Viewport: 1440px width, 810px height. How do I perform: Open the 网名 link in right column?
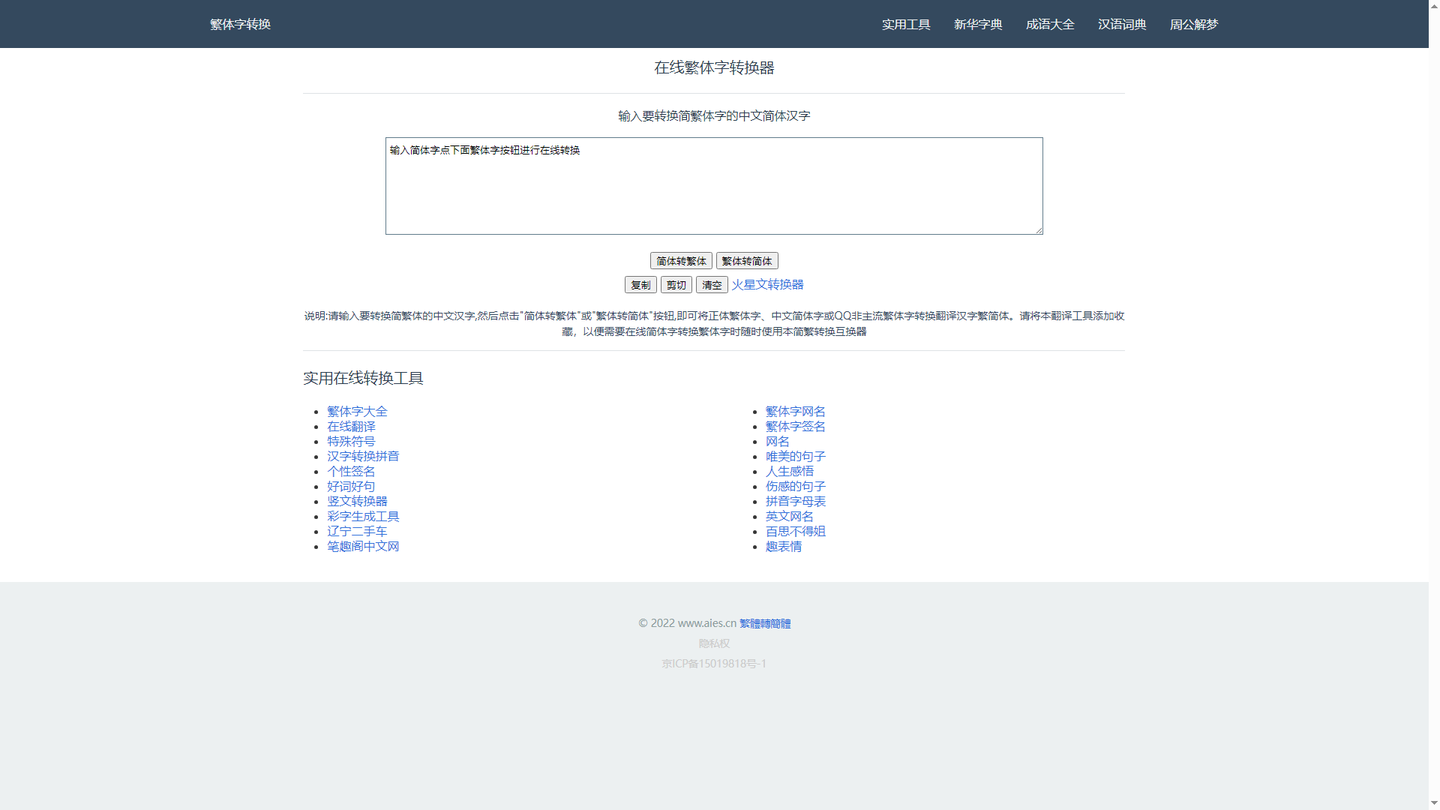(777, 441)
